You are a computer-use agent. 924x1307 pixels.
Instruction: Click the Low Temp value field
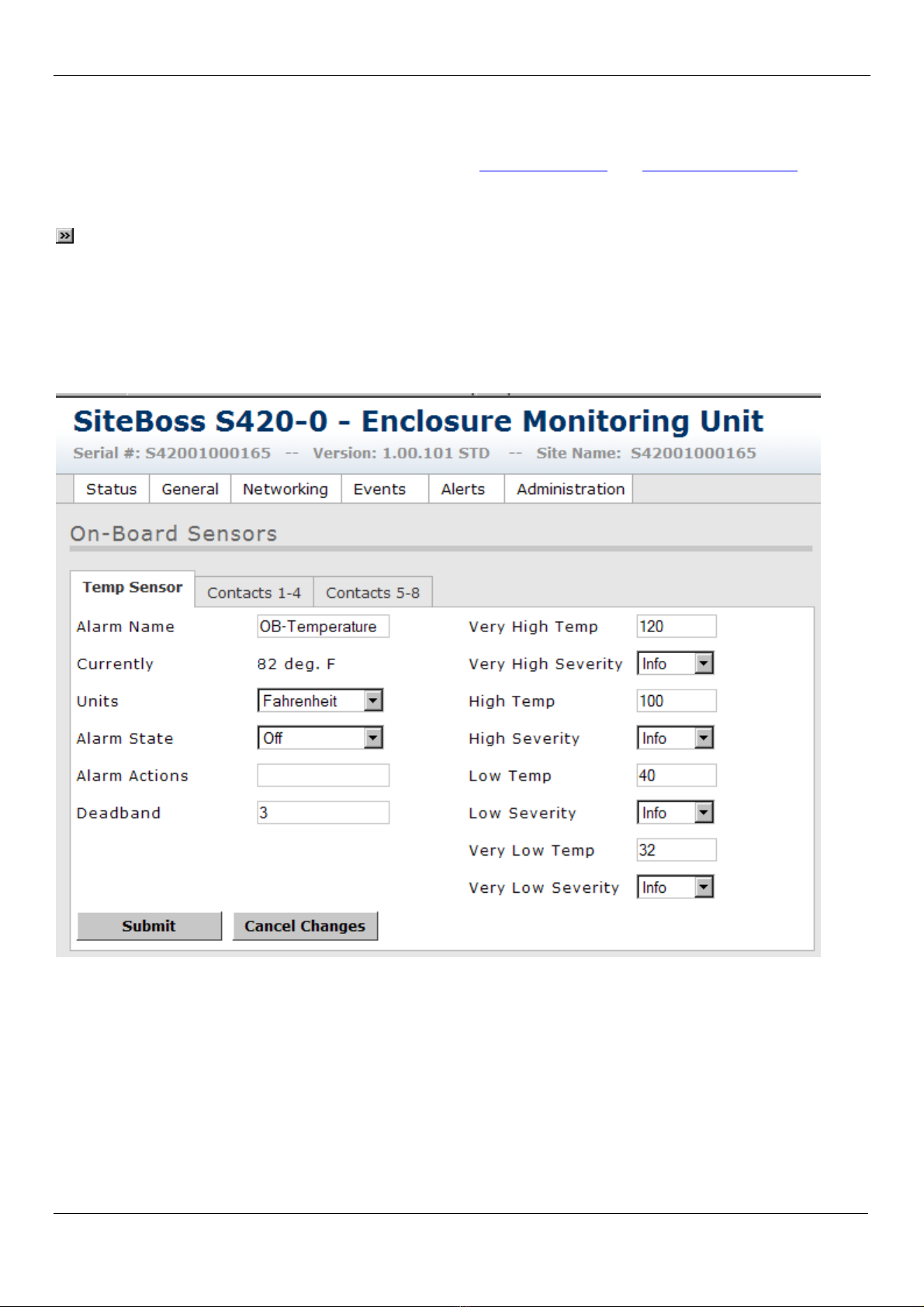(677, 776)
